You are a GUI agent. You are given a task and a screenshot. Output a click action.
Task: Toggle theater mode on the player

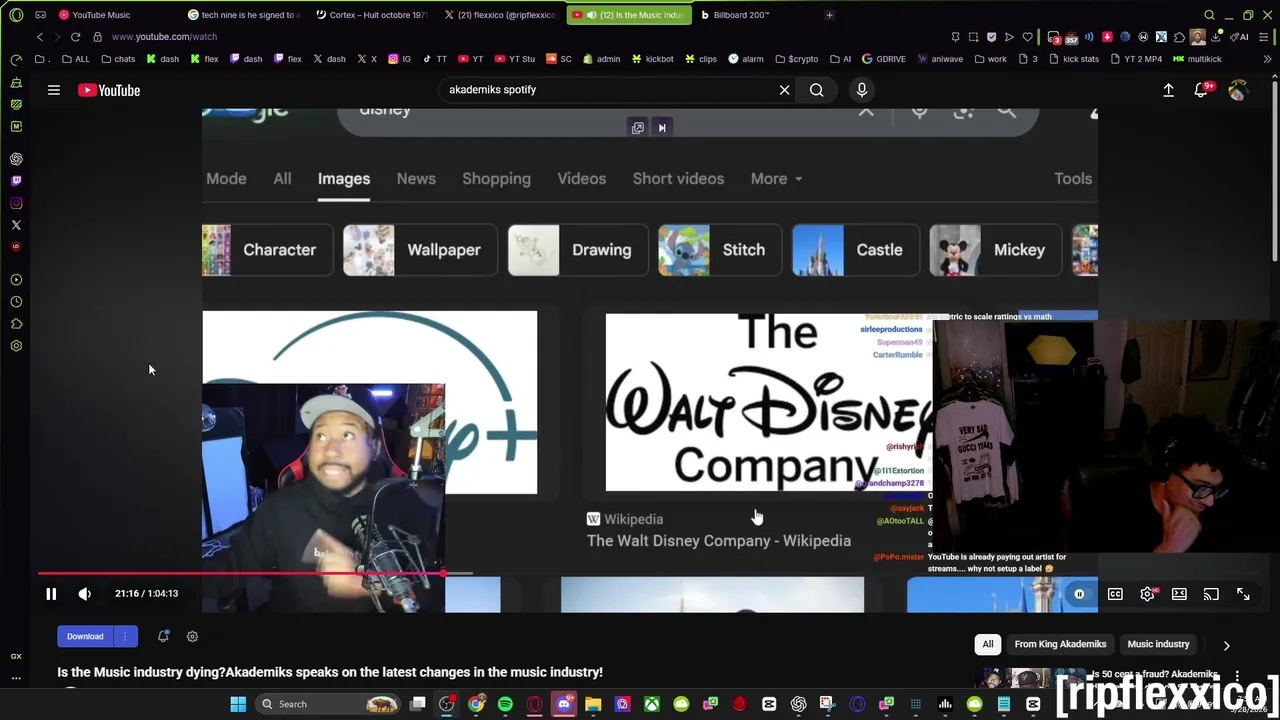[x=1179, y=594]
